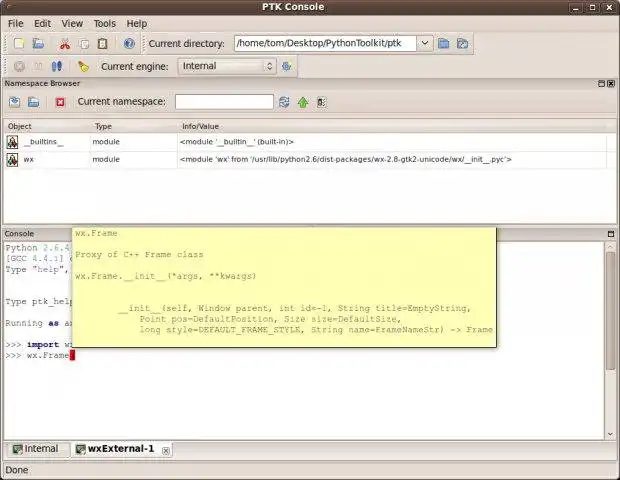Browse for directory using the folder icon
This screenshot has width=620, height=480.
click(x=444, y=43)
